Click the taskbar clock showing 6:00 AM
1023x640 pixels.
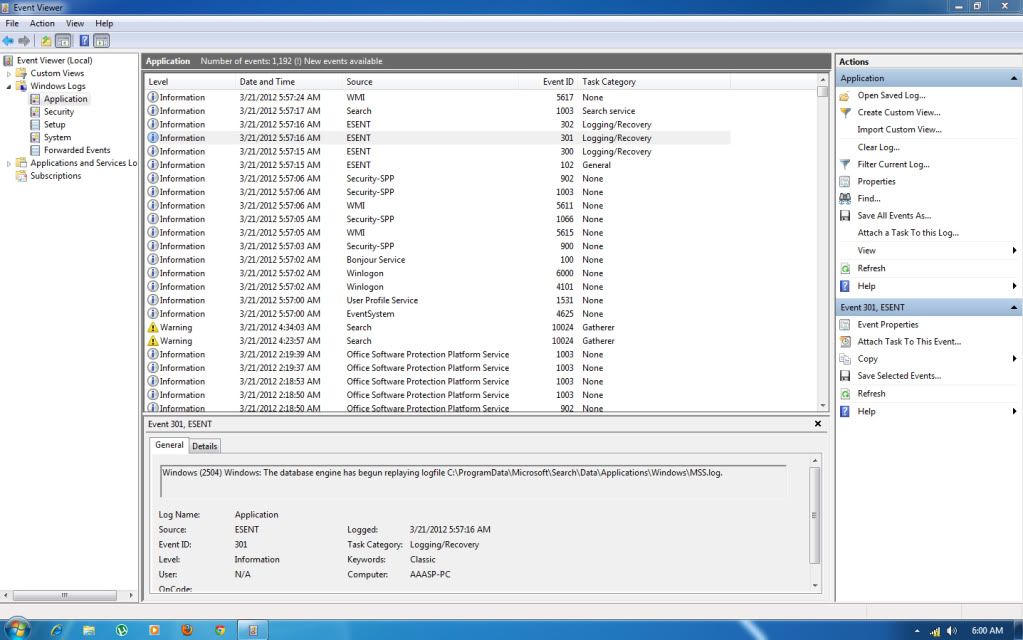(x=986, y=631)
